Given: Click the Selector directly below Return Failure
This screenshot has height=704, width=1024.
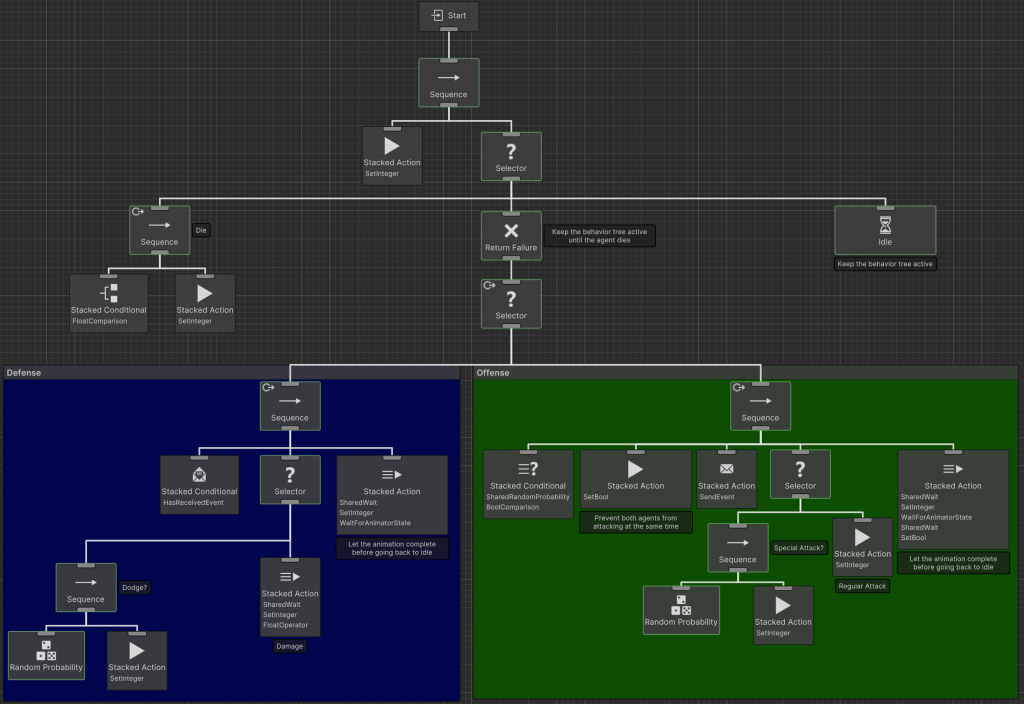Looking at the screenshot, I should click(511, 304).
